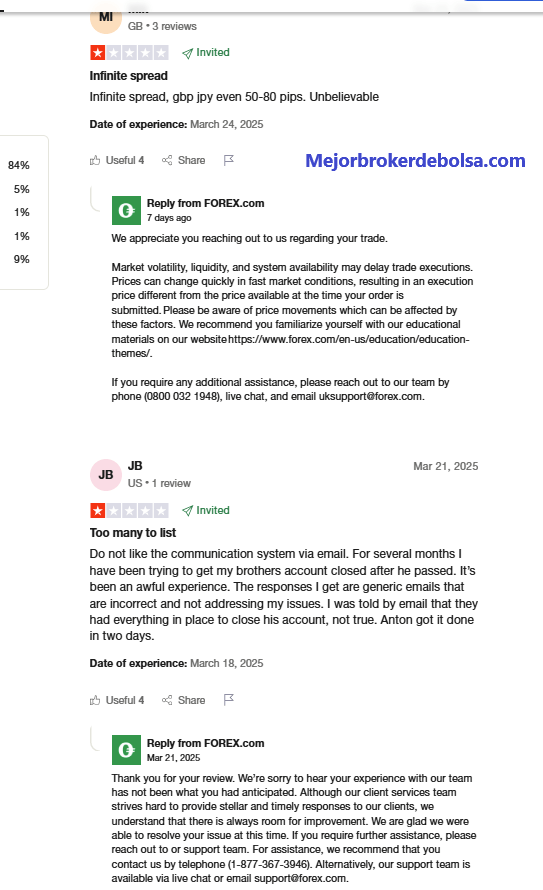Click Invited badge on JB's review
This screenshot has width=543, height=890.
[x=205, y=510]
